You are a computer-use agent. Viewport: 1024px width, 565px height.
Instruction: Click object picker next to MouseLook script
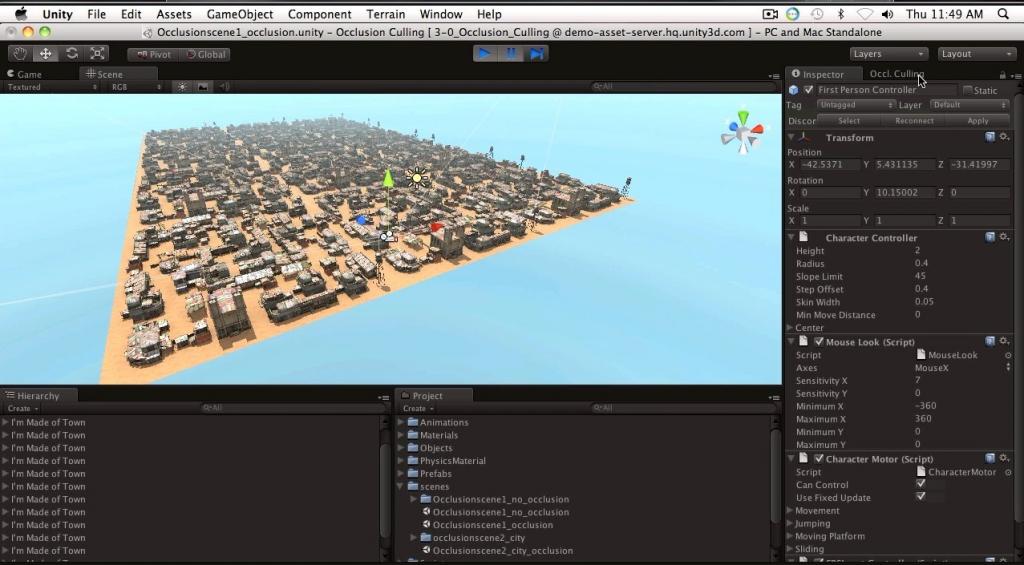[1008, 355]
